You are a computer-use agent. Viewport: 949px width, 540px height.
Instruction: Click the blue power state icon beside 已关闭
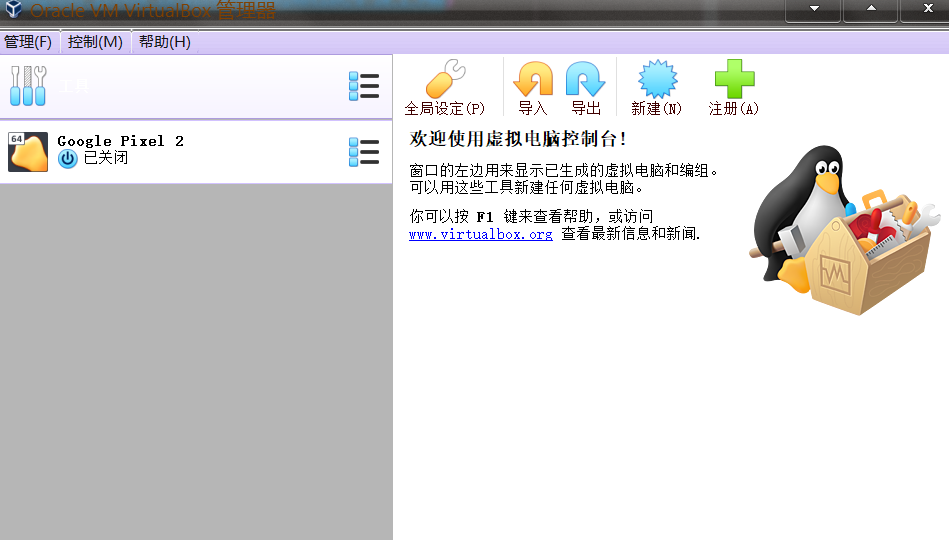pos(67,158)
